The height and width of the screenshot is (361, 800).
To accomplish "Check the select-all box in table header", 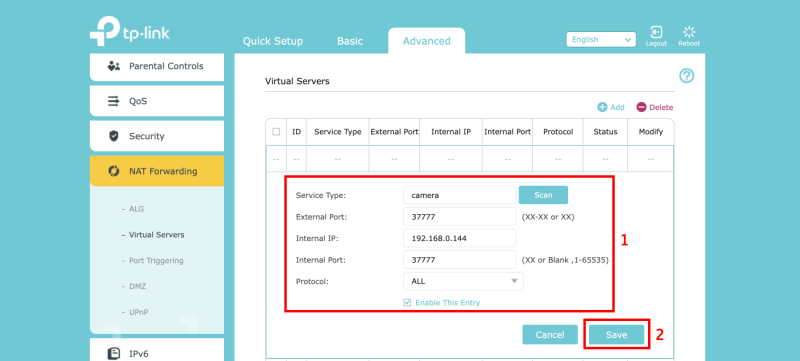I will [x=276, y=132].
